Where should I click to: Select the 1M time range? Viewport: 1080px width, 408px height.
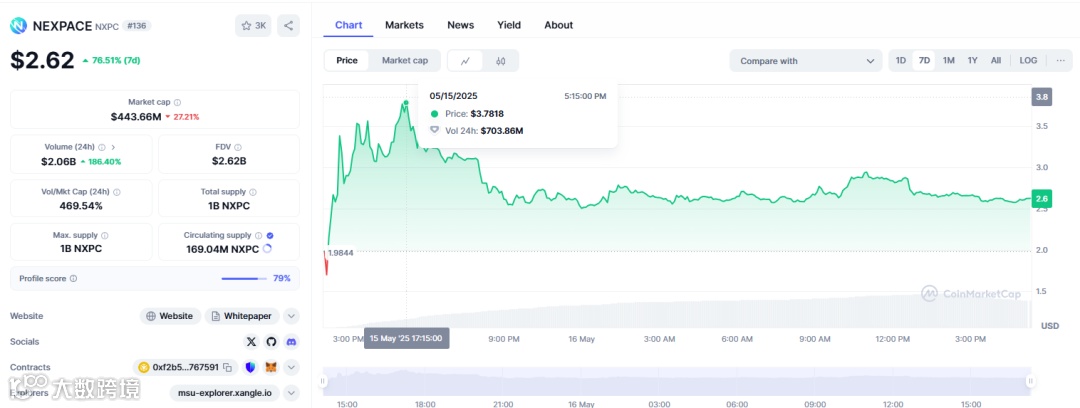tap(948, 61)
